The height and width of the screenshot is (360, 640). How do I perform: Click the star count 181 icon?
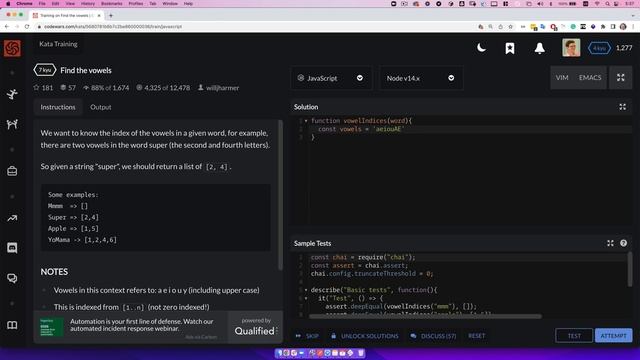[36, 88]
